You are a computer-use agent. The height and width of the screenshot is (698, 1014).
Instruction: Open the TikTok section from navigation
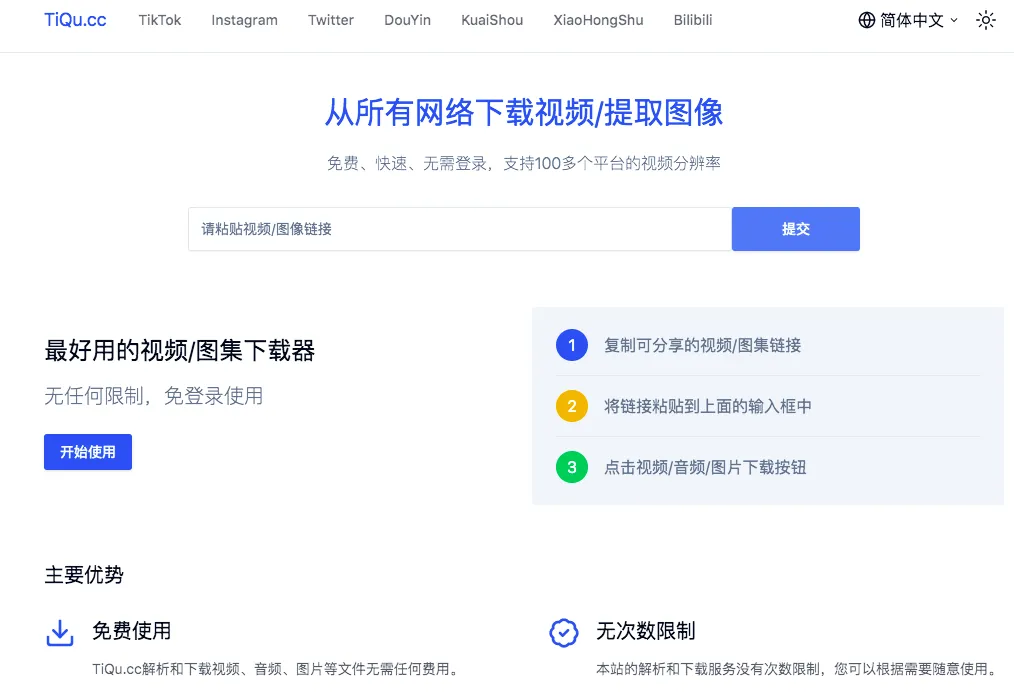click(x=160, y=20)
